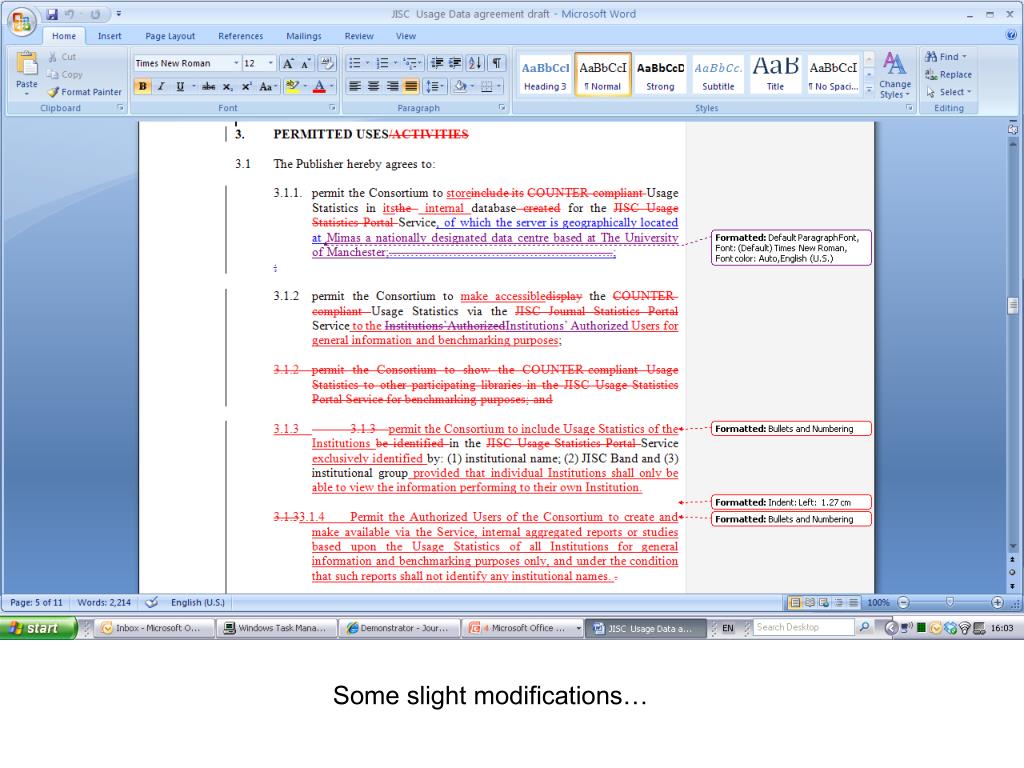Sort the selection alphabetically with A-Z icon
The height and width of the screenshot is (768, 1024).
coord(475,63)
